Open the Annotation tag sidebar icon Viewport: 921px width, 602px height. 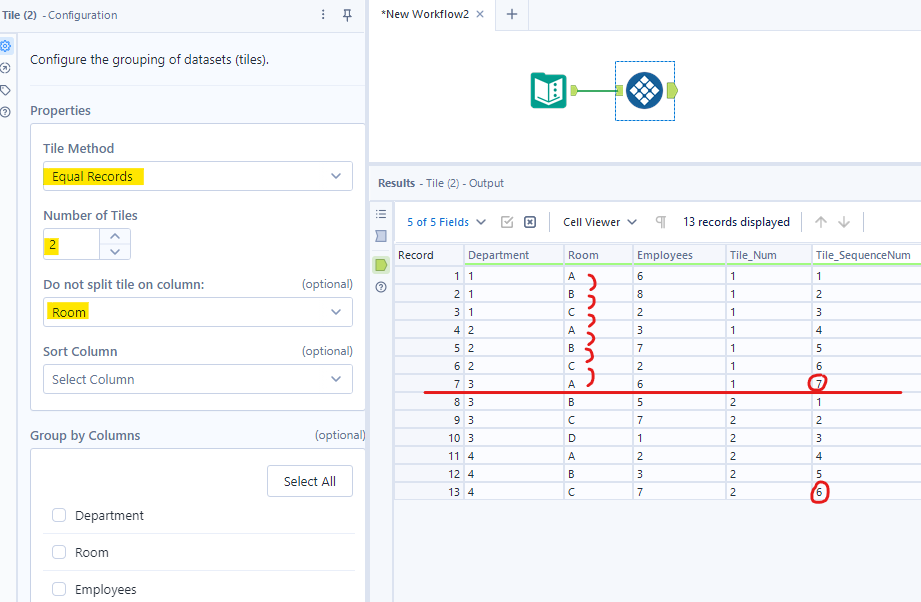point(6,90)
